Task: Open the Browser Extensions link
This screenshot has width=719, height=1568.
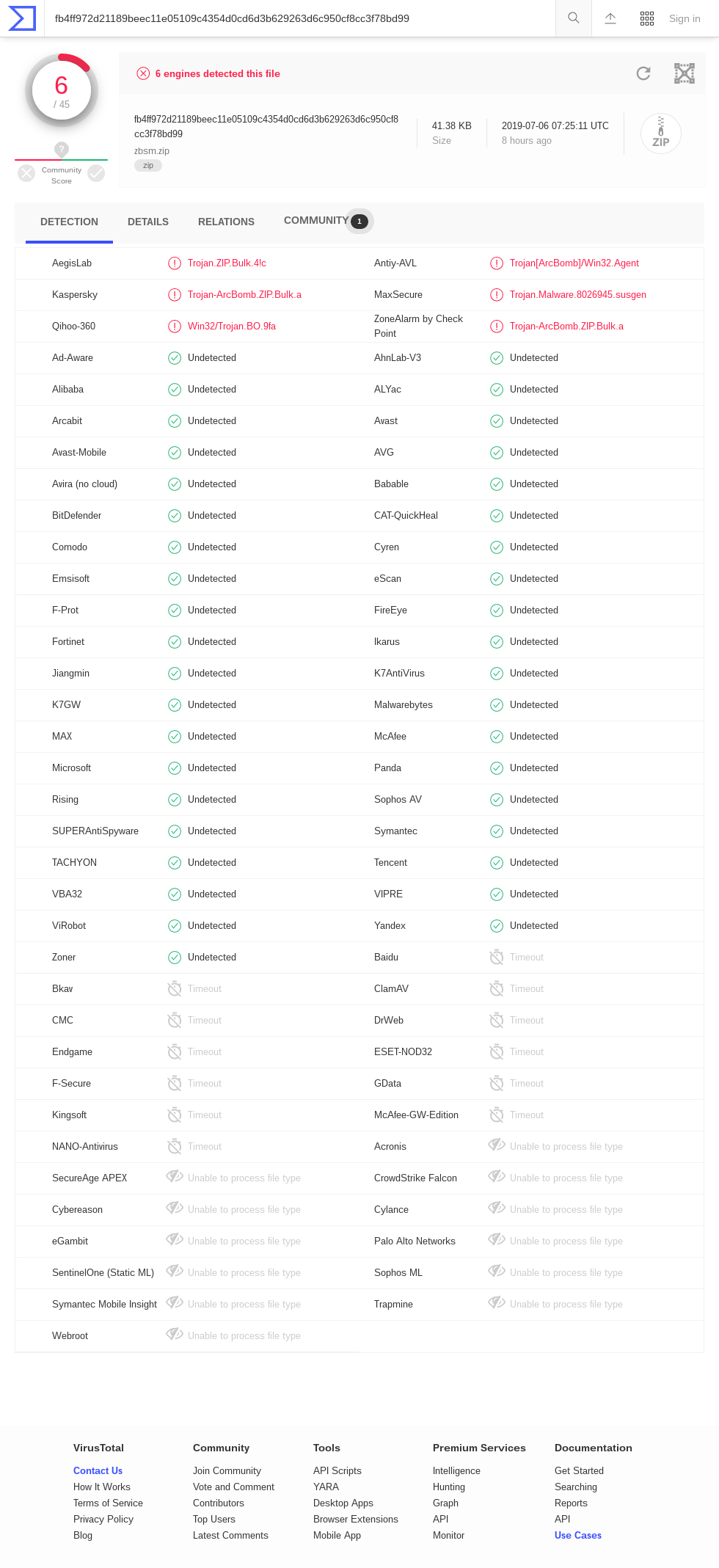Action: coord(356,1519)
